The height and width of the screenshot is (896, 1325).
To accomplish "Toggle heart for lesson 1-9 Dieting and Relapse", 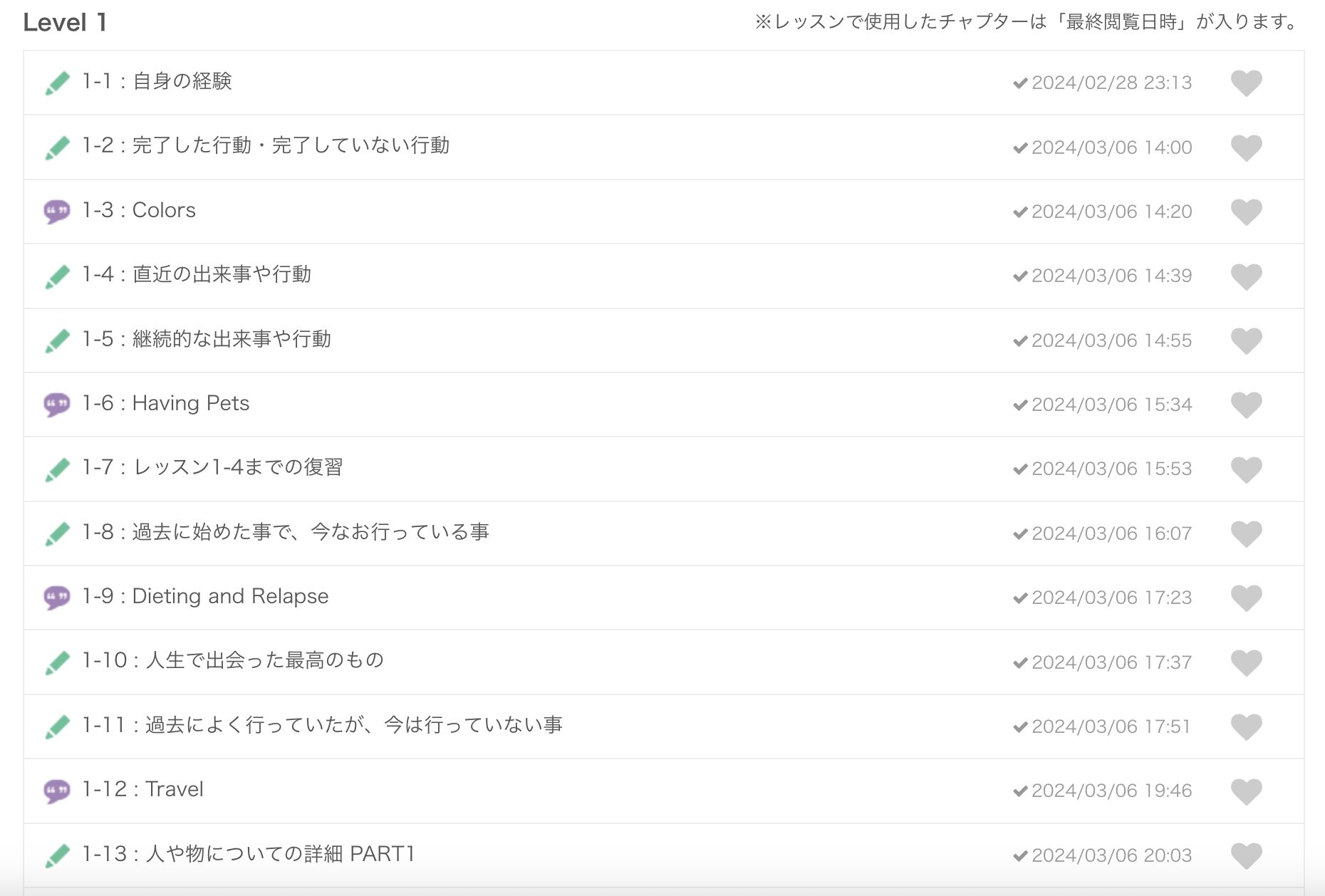I will click(x=1246, y=598).
